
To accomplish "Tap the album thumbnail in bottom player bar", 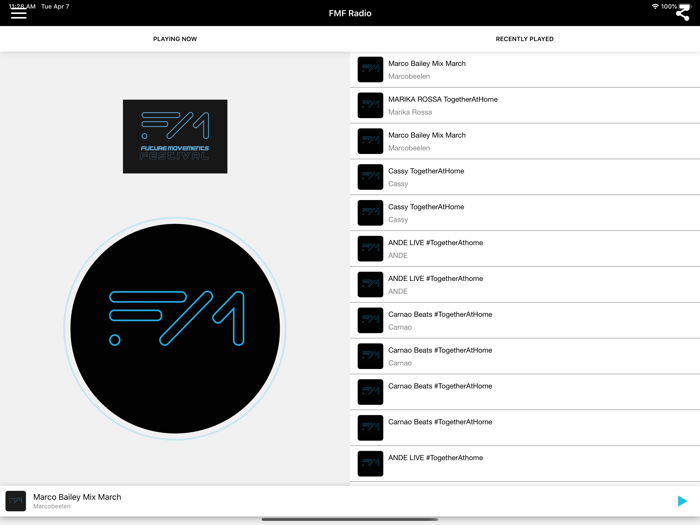I will pyautogui.click(x=16, y=501).
